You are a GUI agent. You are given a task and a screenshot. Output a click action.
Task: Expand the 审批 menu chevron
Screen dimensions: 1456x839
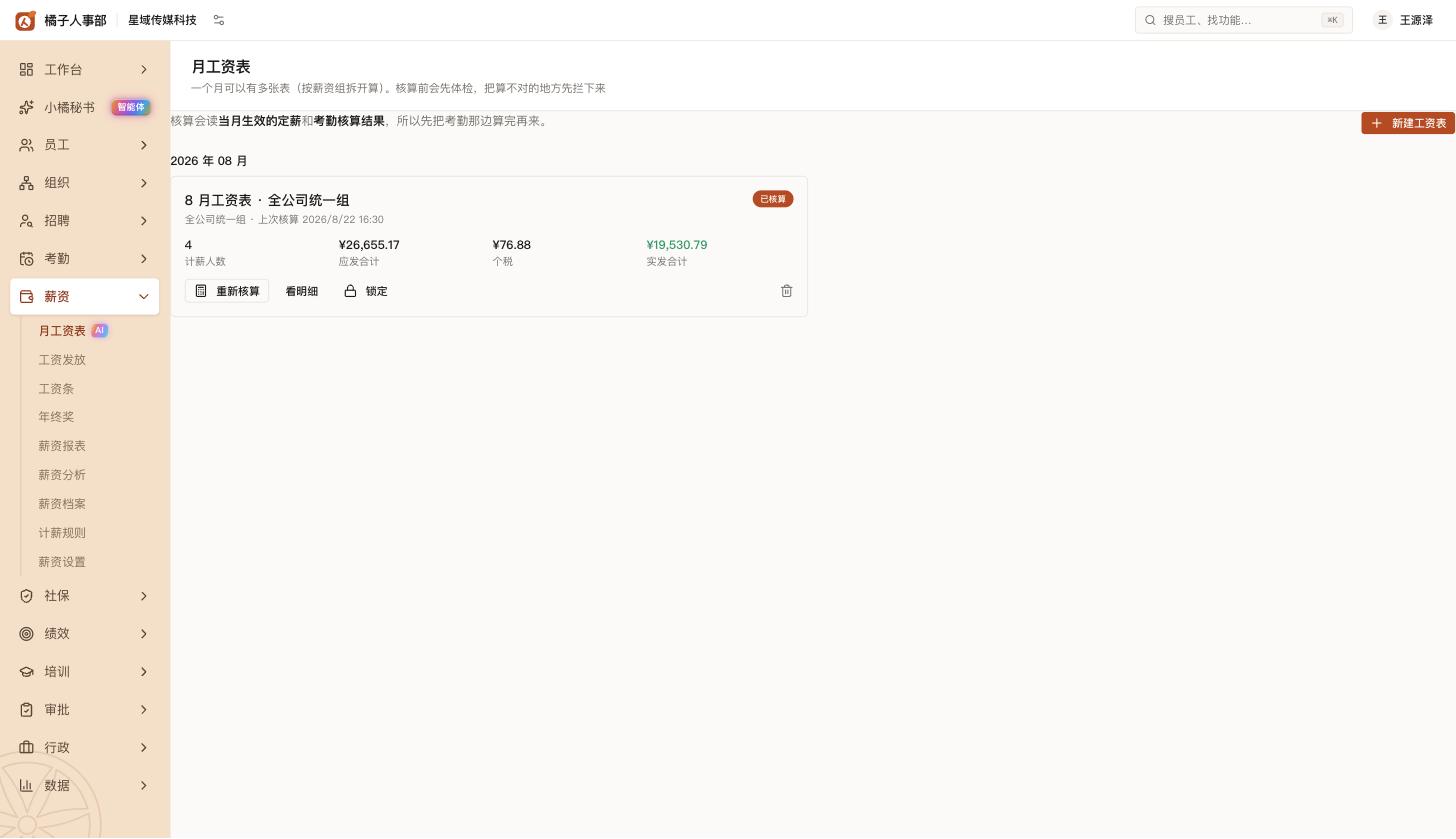pyautogui.click(x=143, y=710)
